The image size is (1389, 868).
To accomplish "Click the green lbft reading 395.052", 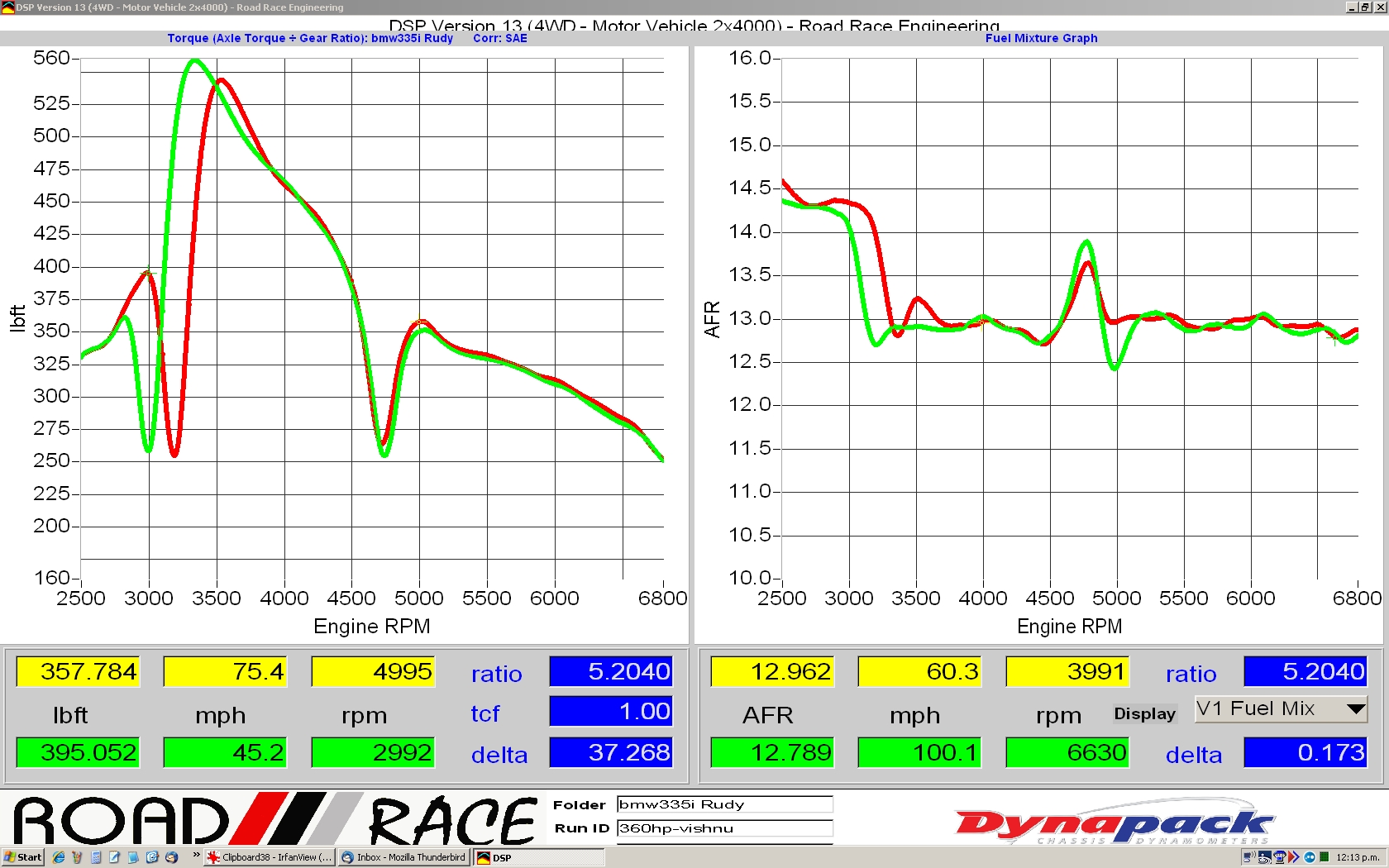I will [78, 752].
